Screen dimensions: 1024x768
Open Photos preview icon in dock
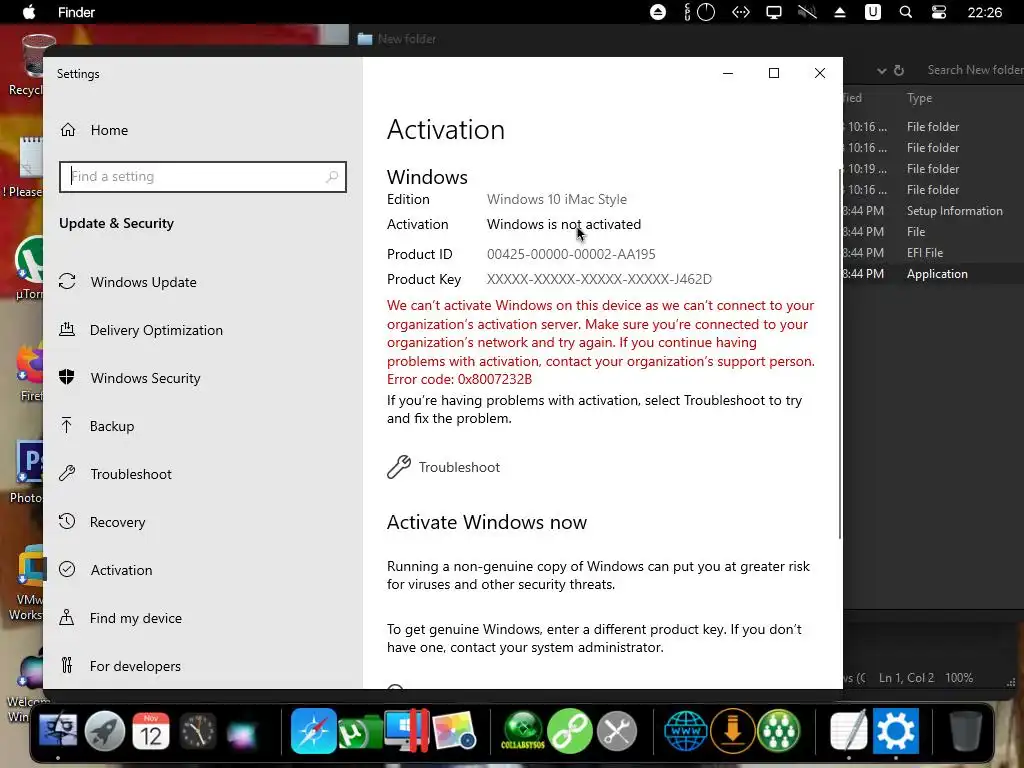454,730
